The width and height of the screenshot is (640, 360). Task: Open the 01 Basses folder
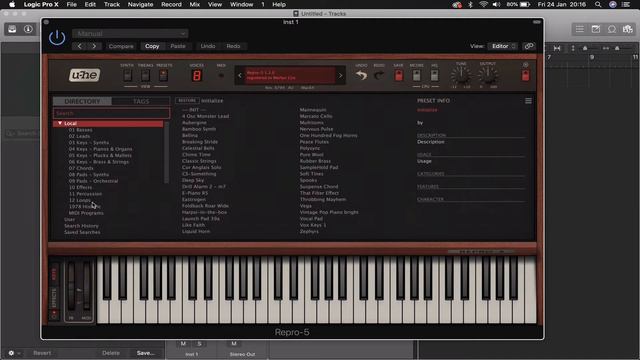pos(80,130)
